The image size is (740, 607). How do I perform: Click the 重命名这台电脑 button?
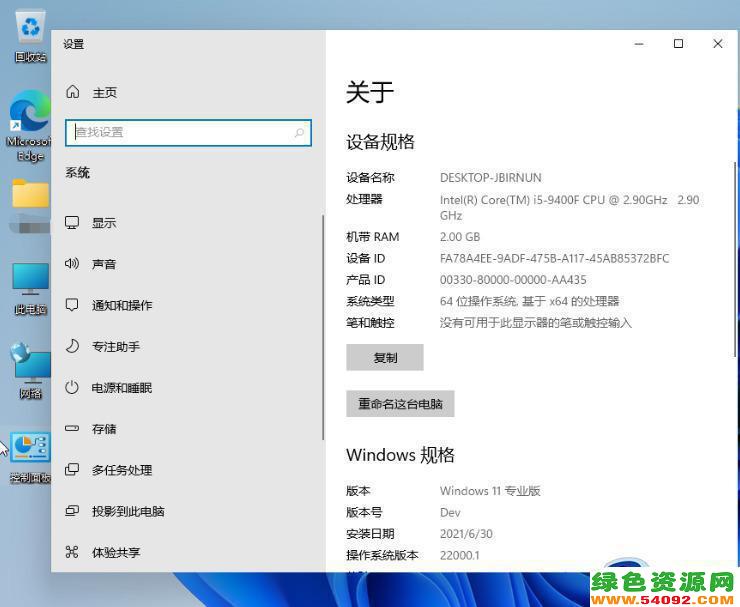400,404
